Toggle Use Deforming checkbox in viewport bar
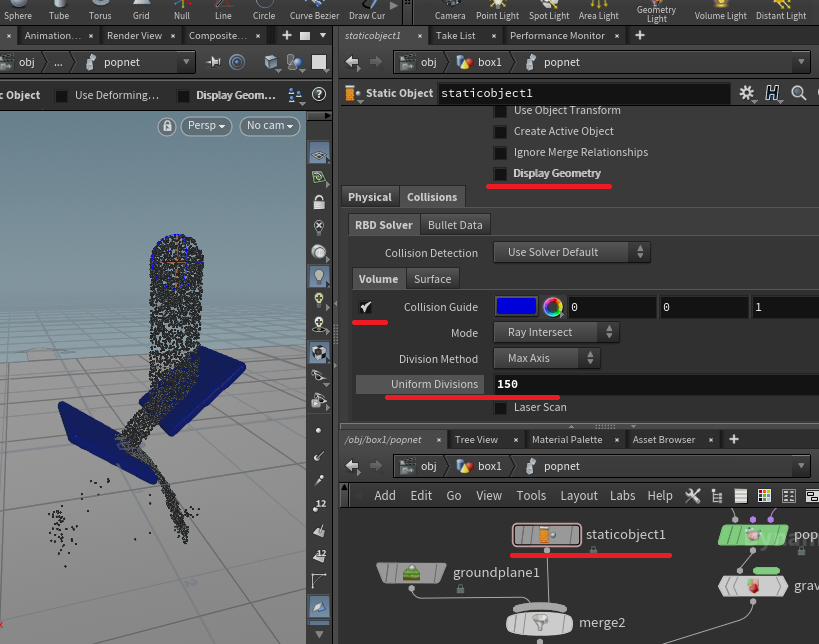This screenshot has width=819, height=644. 61,96
